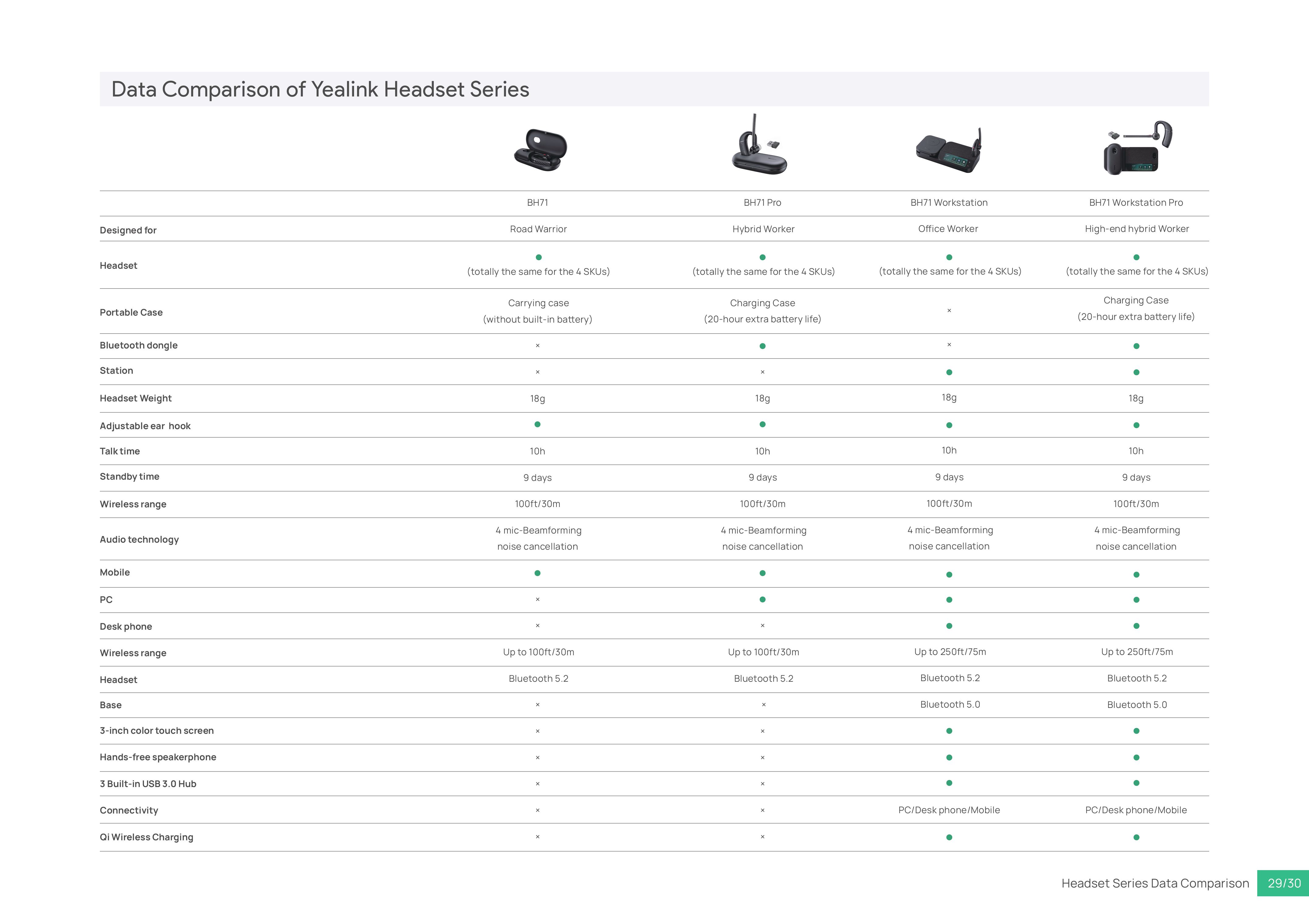1309x924 pixels.
Task: Click the Qi Wireless Charging row label
Action: point(146,837)
